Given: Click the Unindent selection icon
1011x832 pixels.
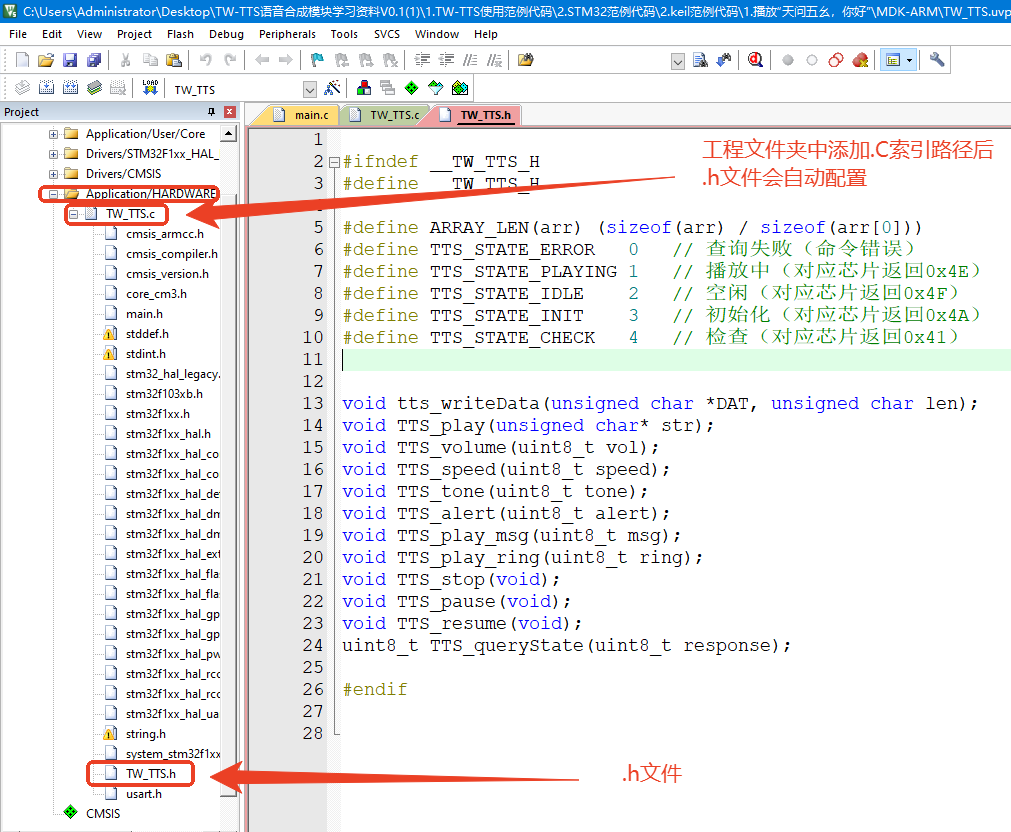Looking at the screenshot, I should pos(446,60).
